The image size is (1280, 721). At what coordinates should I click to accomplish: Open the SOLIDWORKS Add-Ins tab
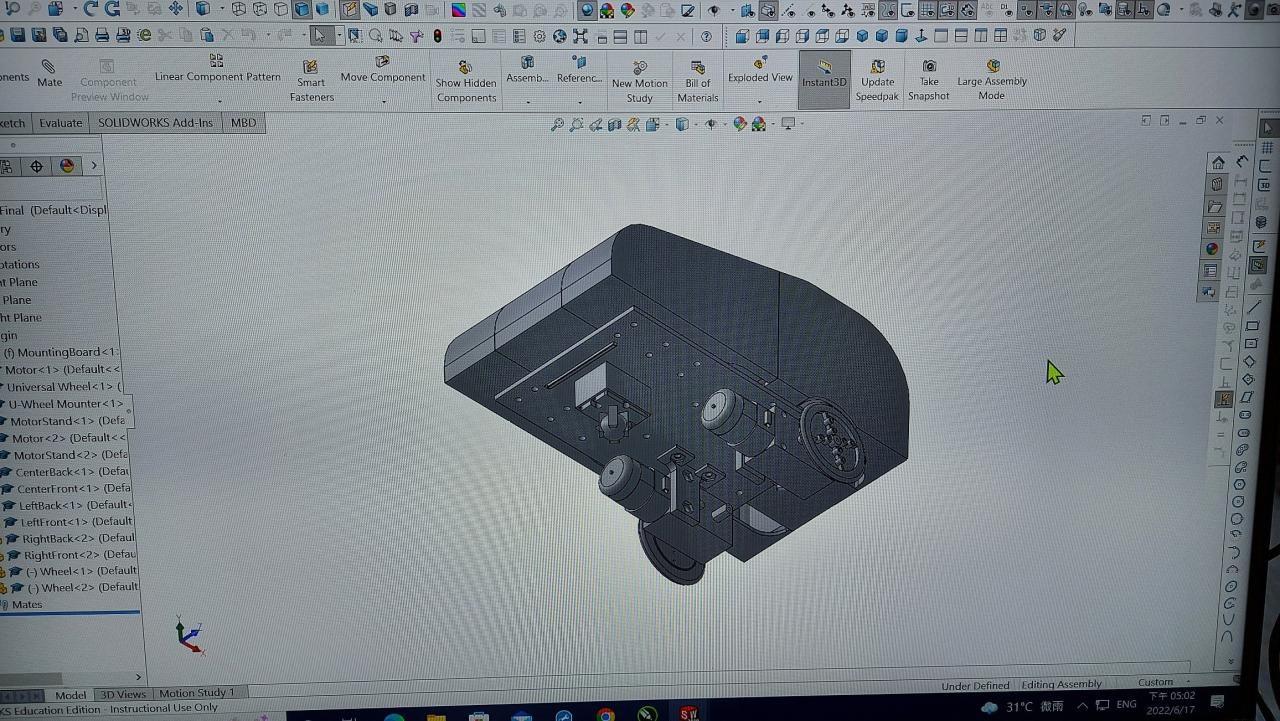click(155, 123)
